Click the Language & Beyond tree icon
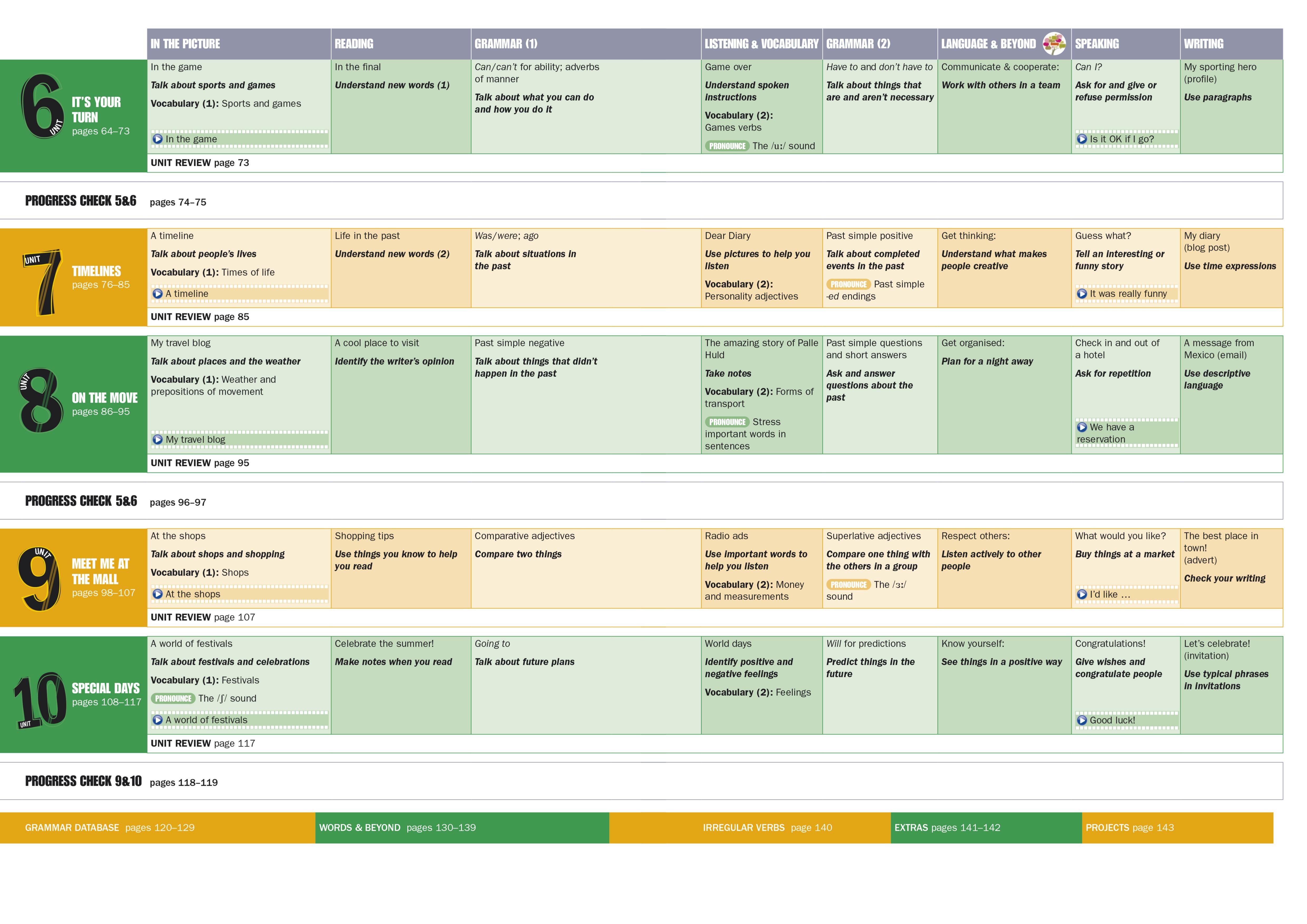 coord(1054,44)
